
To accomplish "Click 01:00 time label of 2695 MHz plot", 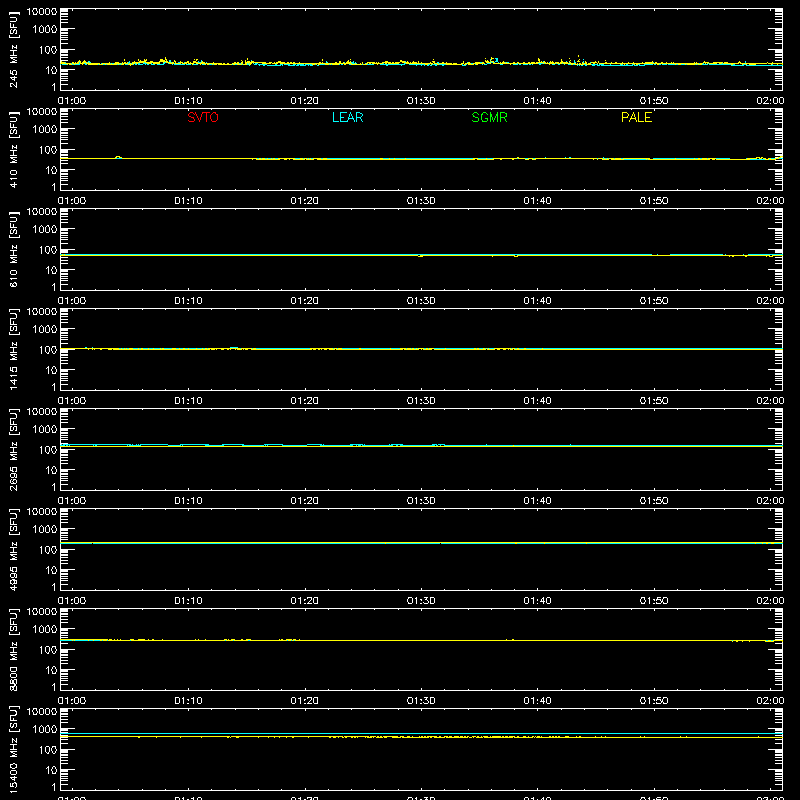I will [x=72, y=501].
